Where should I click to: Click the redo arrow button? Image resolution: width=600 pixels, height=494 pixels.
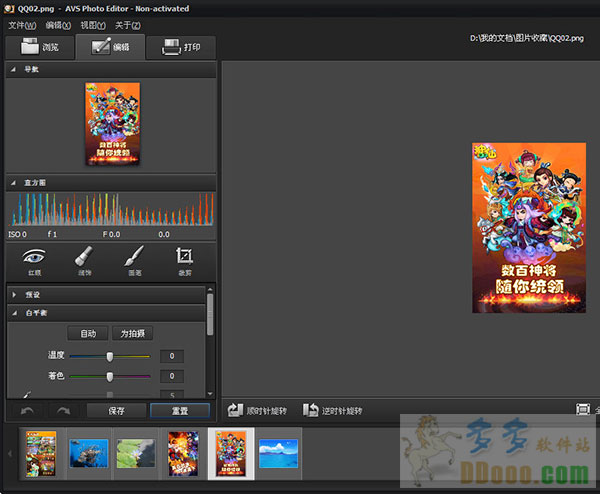[x=63, y=411]
